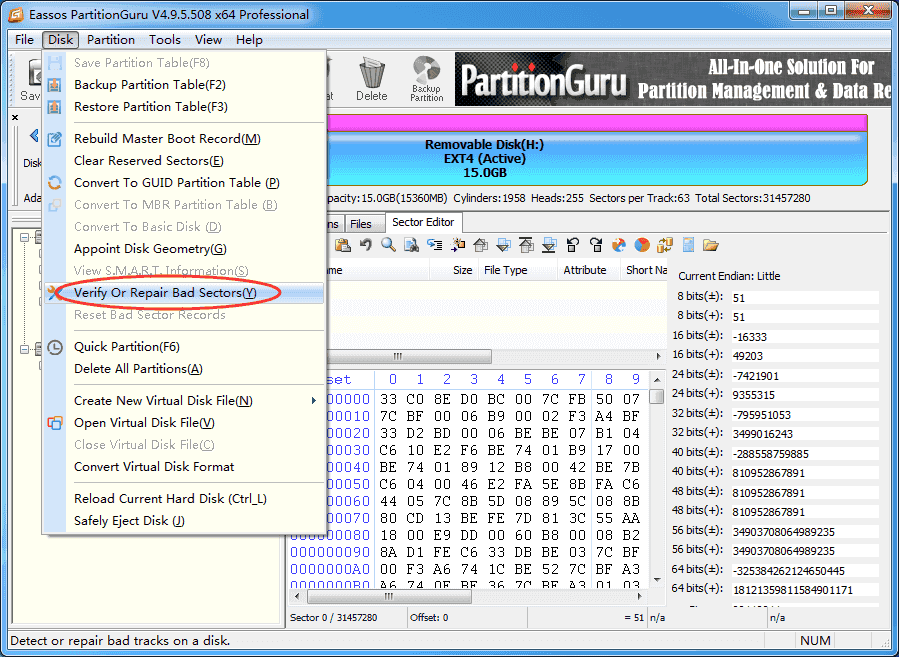Choose Convert To GUID Partition Table
The height and width of the screenshot is (657, 899).
pyautogui.click(x=184, y=183)
